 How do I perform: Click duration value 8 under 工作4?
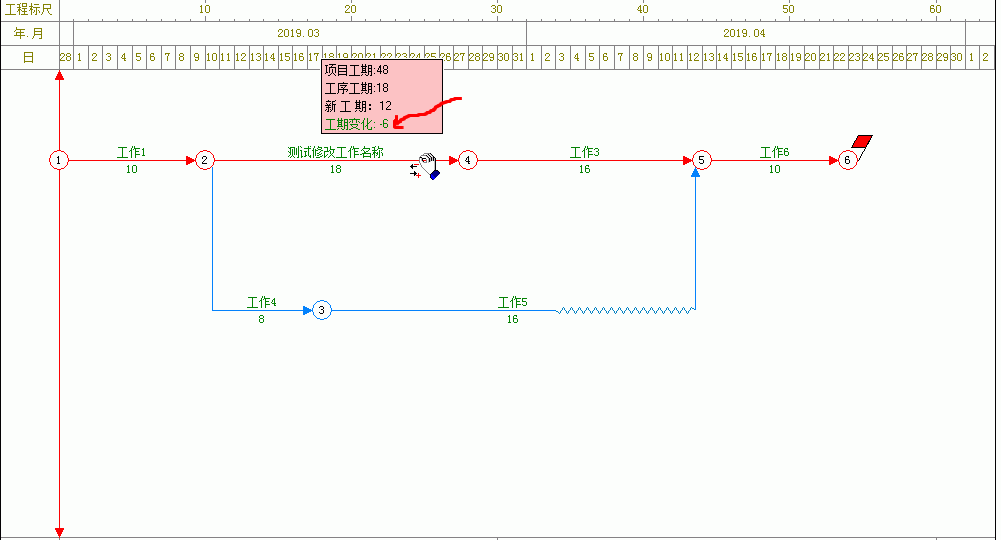coord(261,320)
